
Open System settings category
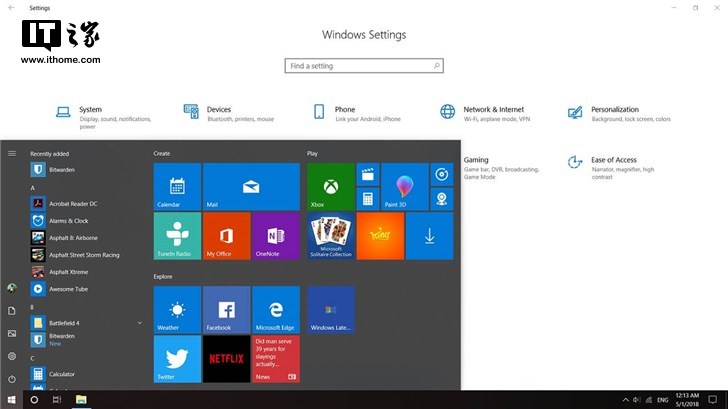[x=103, y=117]
